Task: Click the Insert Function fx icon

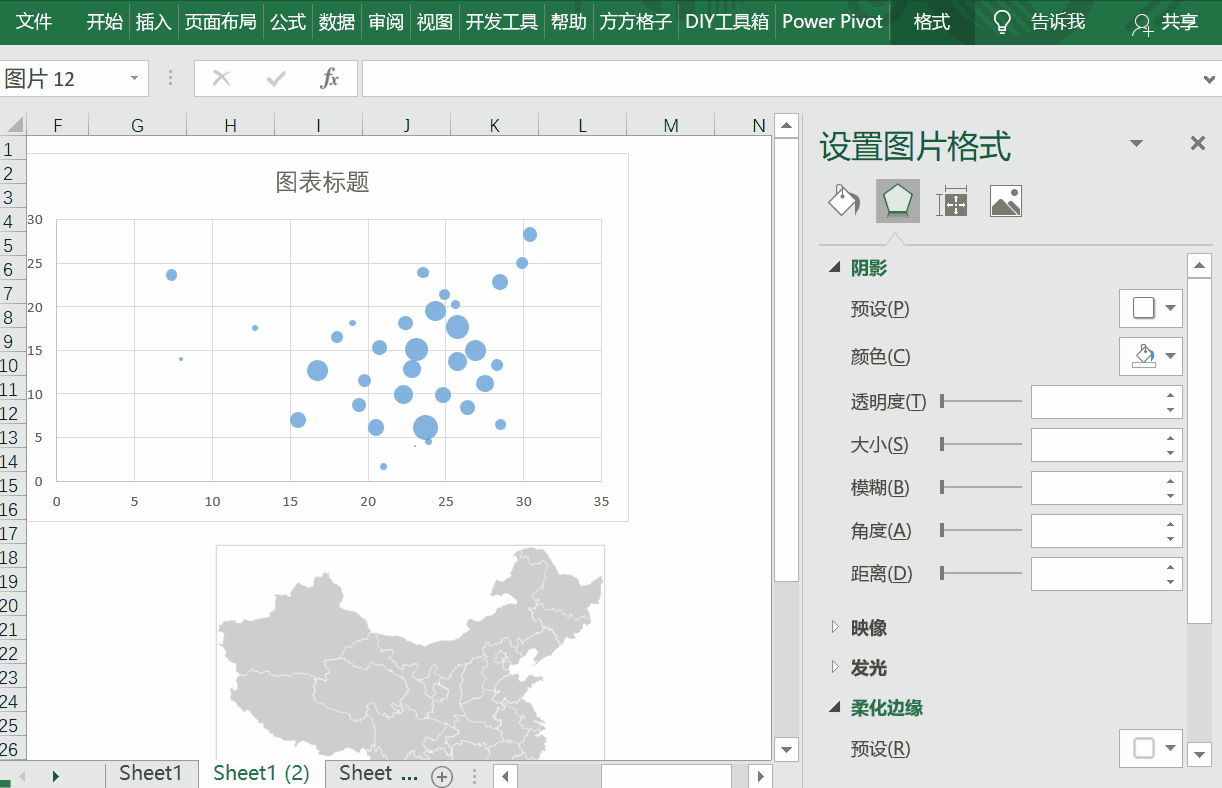Action: 330,78
